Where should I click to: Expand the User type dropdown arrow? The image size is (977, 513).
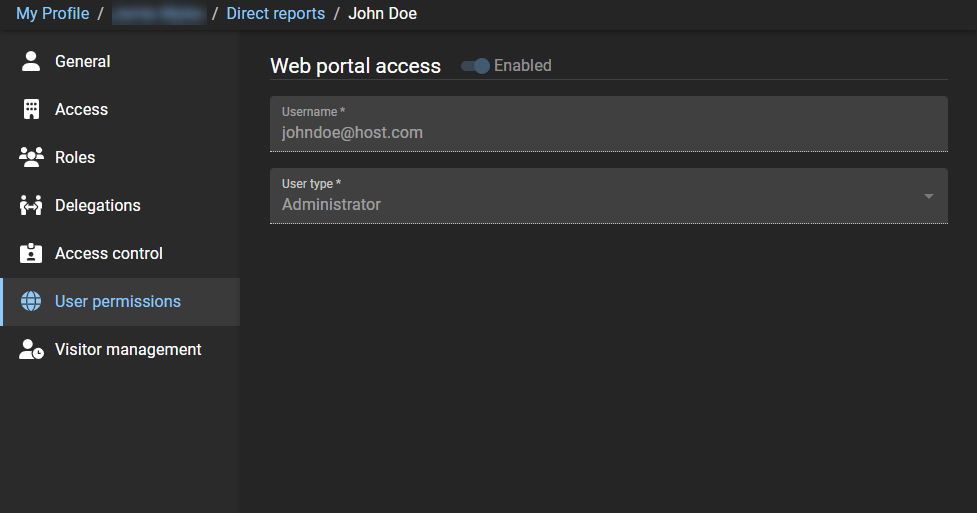point(928,196)
